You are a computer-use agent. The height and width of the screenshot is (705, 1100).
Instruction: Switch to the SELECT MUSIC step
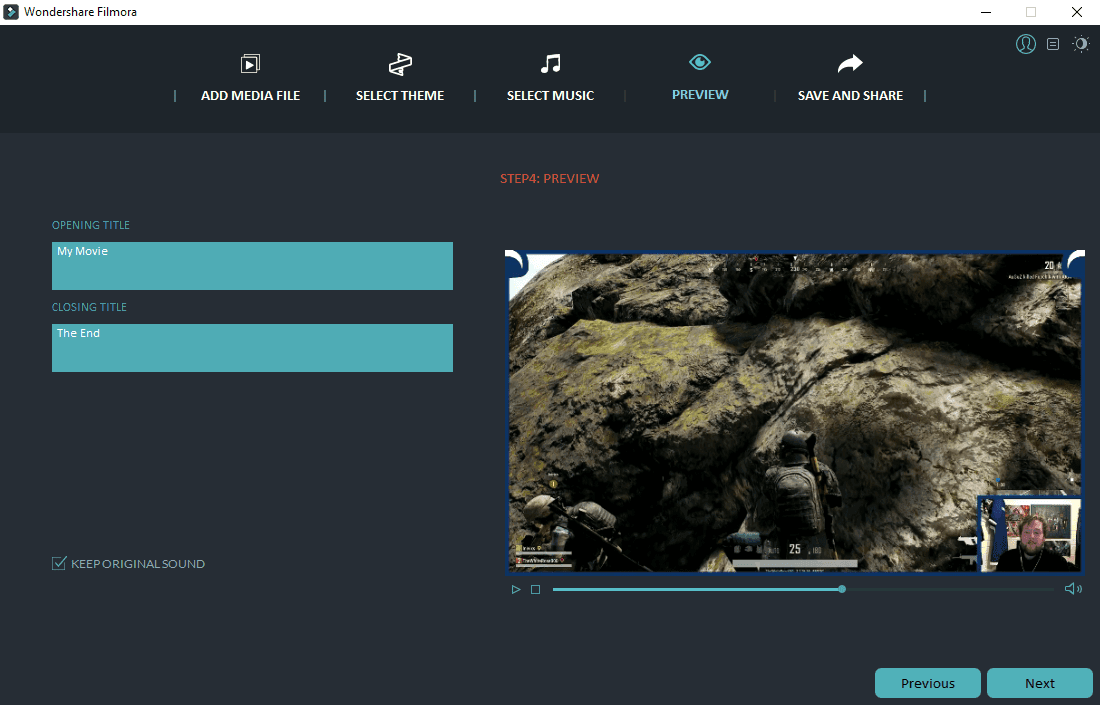point(550,96)
